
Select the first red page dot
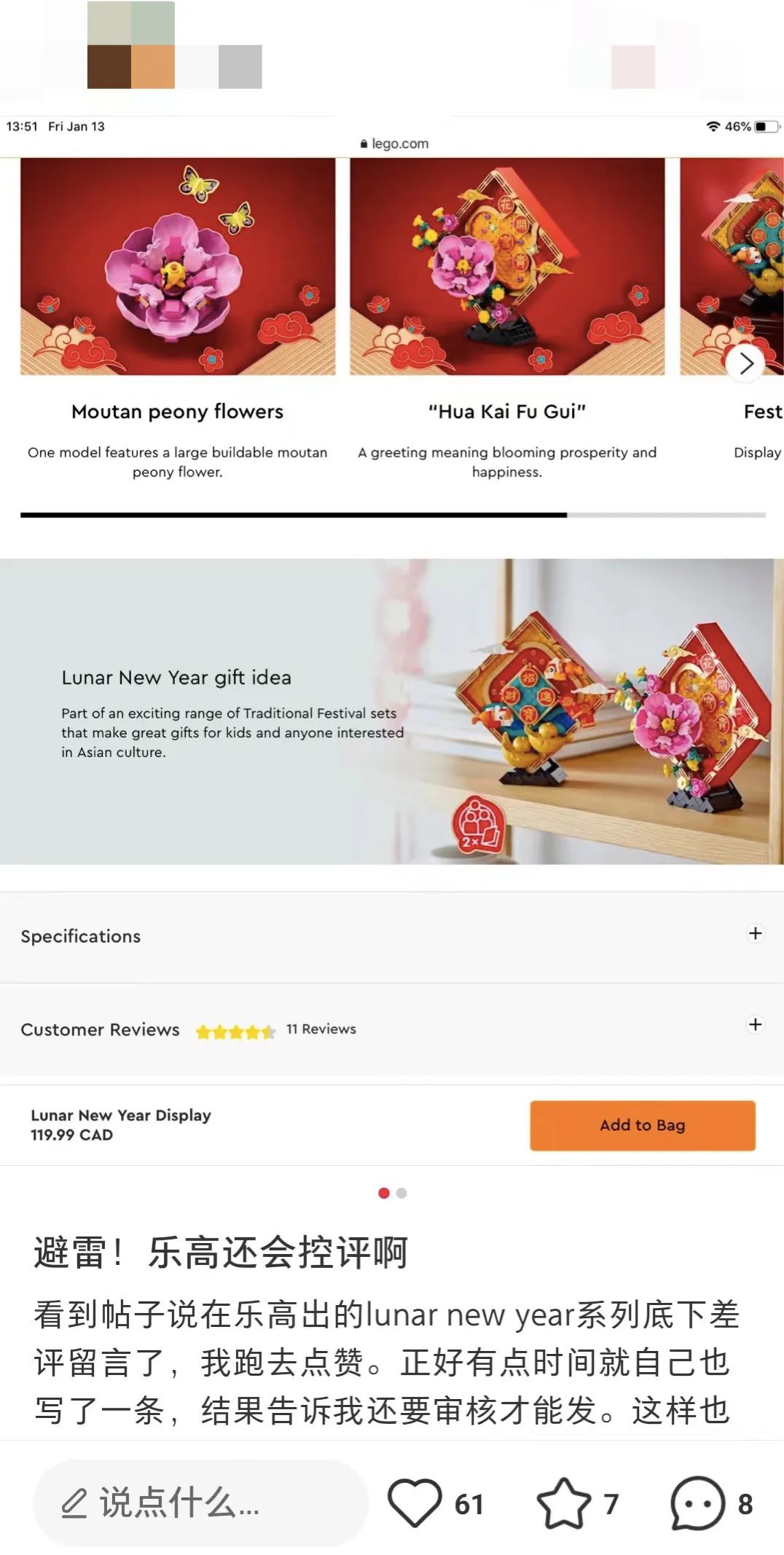(384, 1193)
